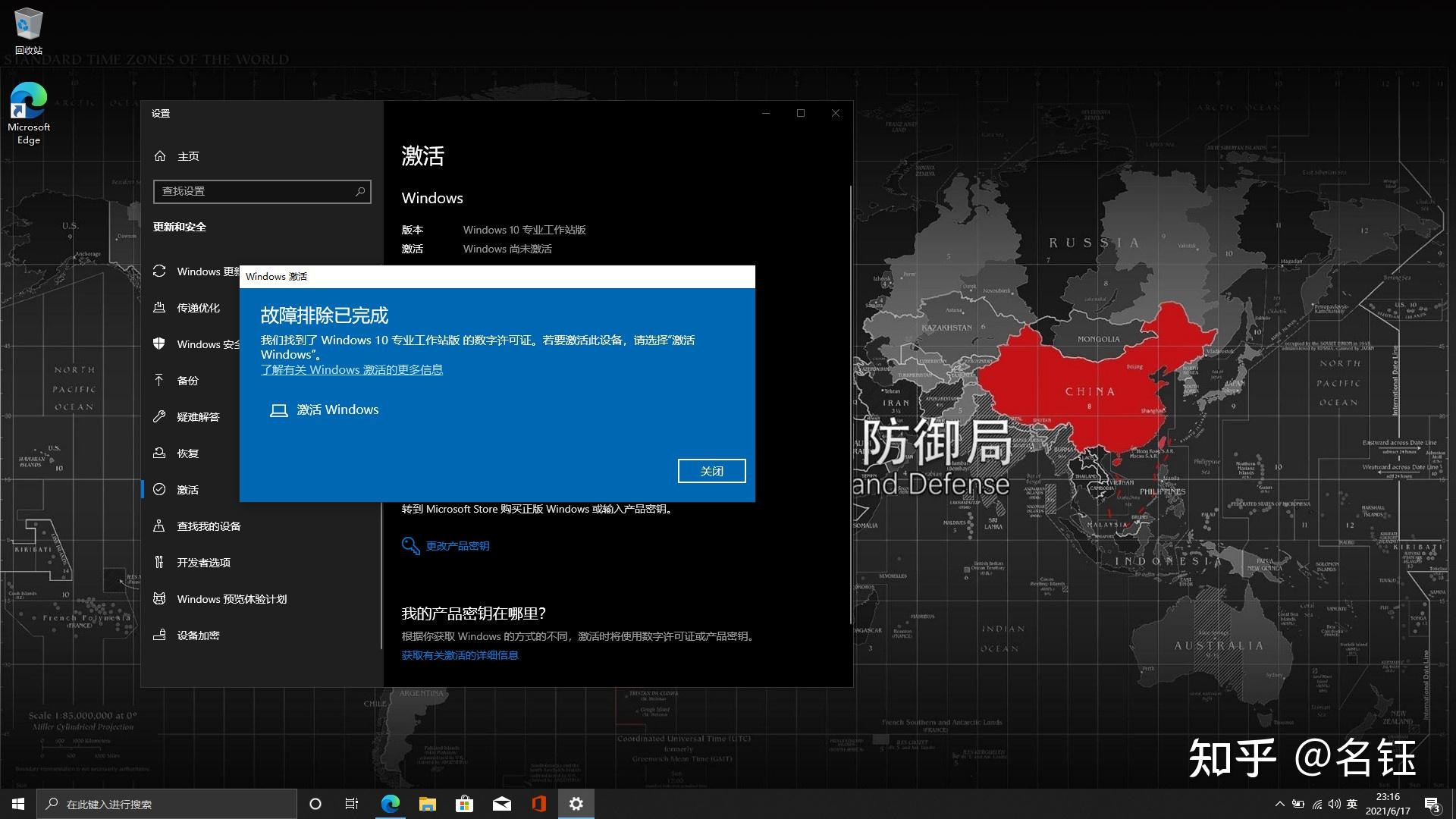Open Microsoft Store from taskbar
Viewport: 1456px width, 819px height.
(x=464, y=804)
